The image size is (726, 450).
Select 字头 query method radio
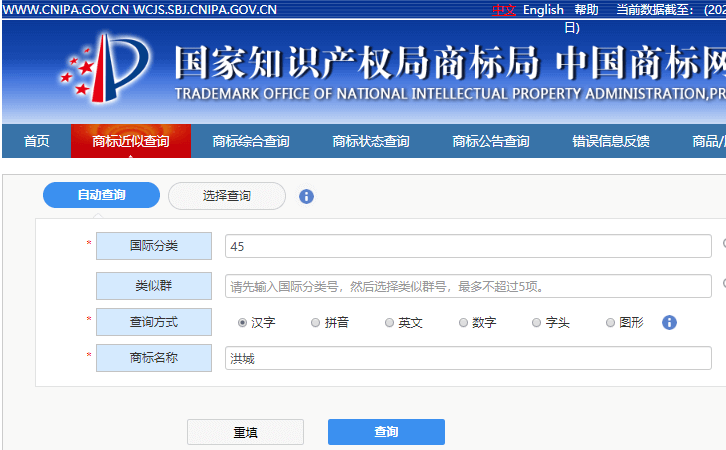pyautogui.click(x=536, y=323)
